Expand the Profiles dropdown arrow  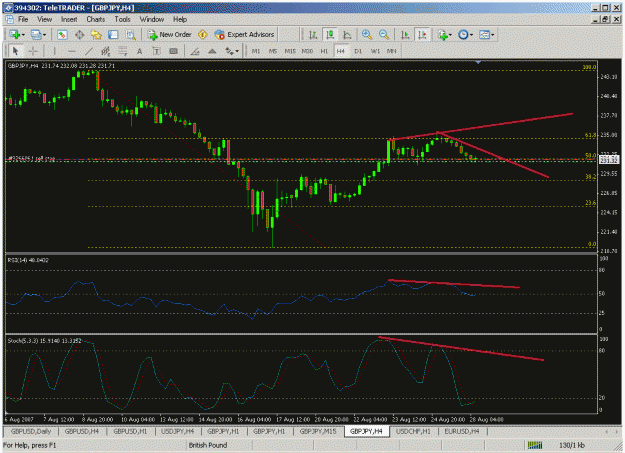coord(44,35)
